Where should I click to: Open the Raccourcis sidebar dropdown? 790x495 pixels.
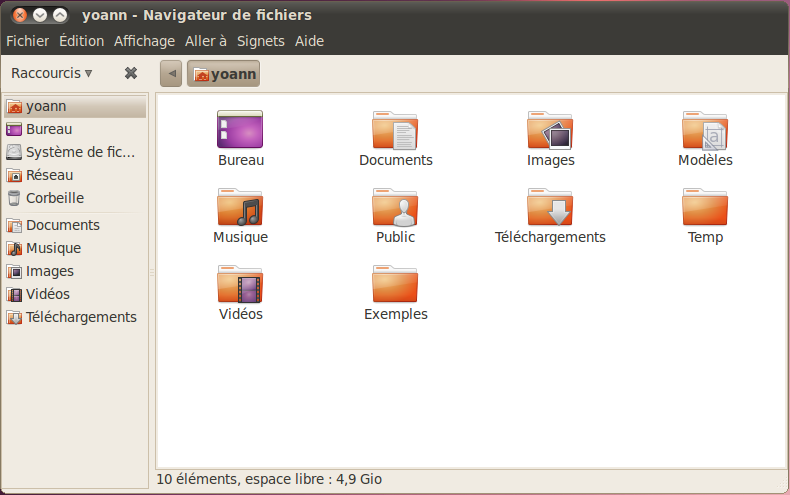[52, 74]
